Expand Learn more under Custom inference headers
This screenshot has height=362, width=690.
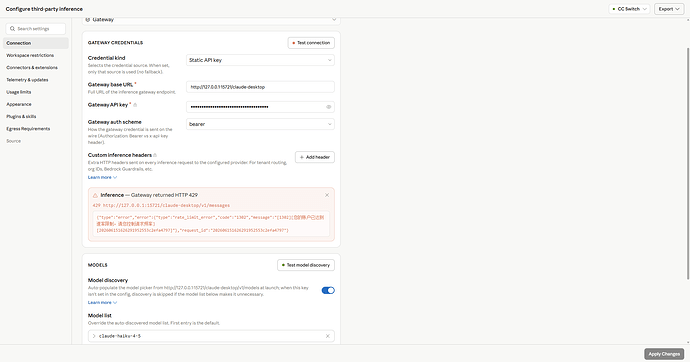click(x=102, y=177)
